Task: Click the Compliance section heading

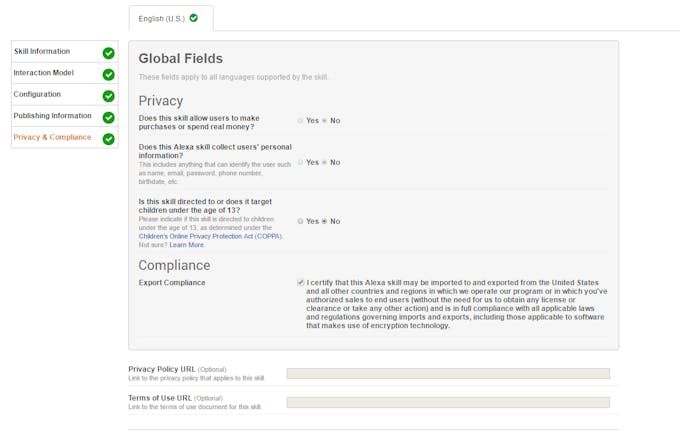Action: point(174,265)
